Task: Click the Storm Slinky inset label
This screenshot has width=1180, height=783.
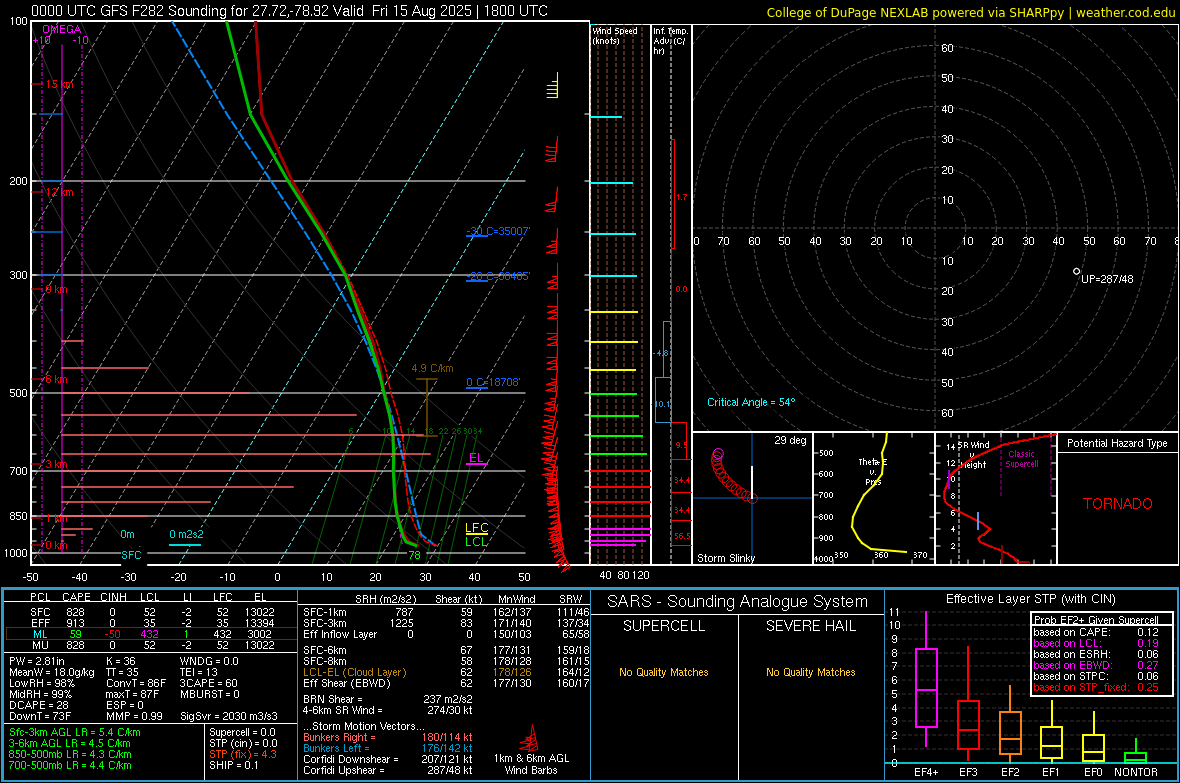Action: pyautogui.click(x=725, y=558)
